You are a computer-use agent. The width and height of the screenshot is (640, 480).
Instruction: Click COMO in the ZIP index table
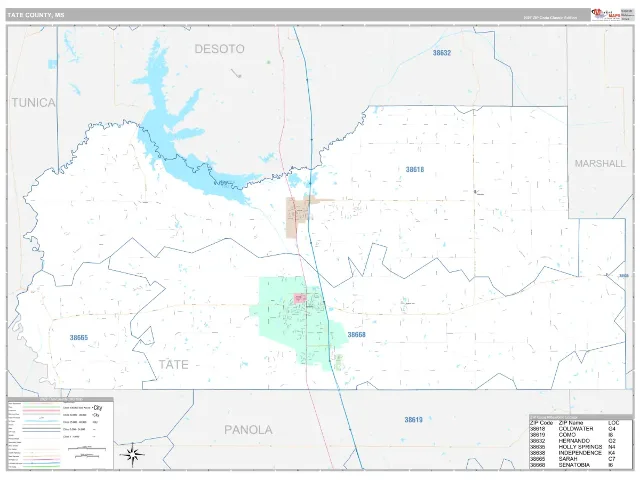click(567, 435)
